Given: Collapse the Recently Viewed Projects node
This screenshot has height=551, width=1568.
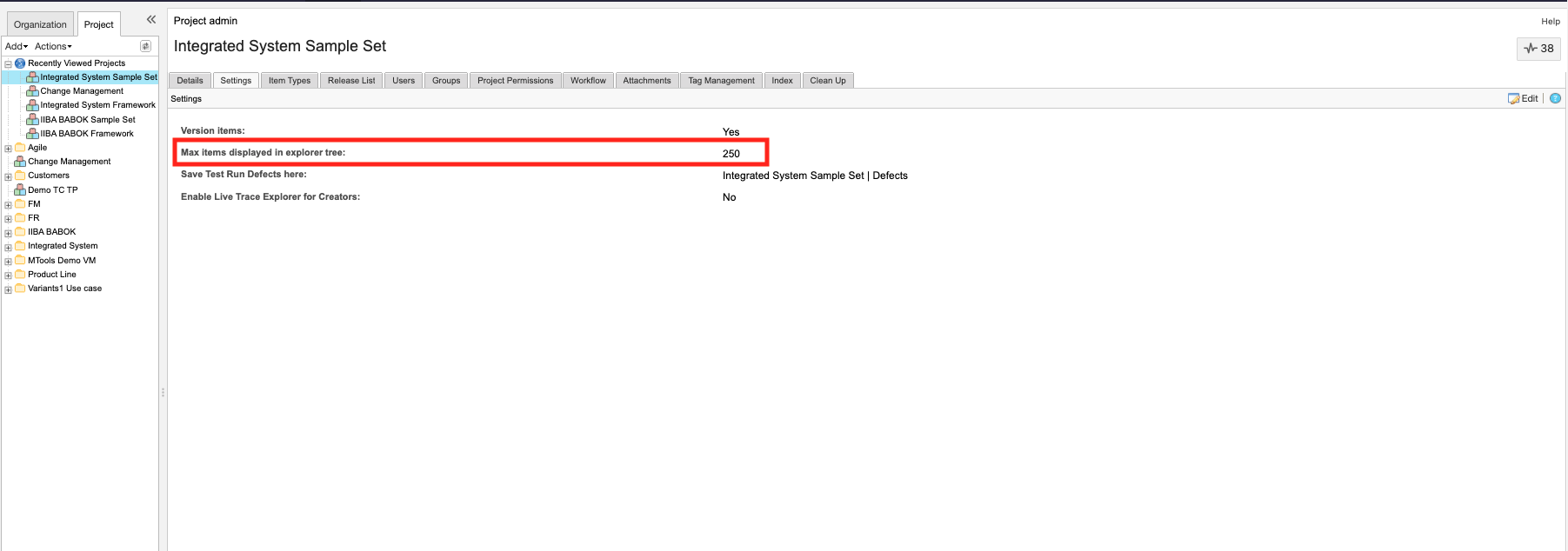Looking at the screenshot, I should click(x=8, y=64).
